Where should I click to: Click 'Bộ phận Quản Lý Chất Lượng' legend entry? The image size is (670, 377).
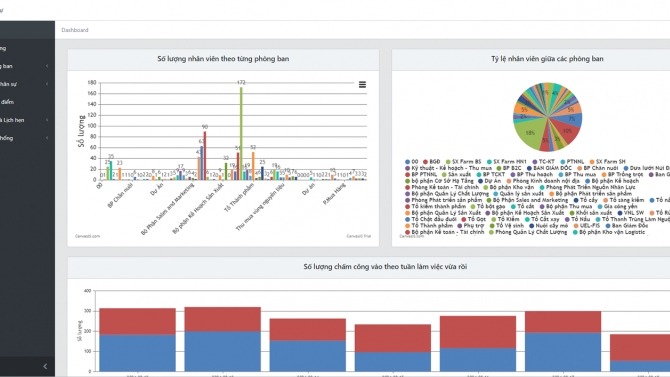pos(447,194)
